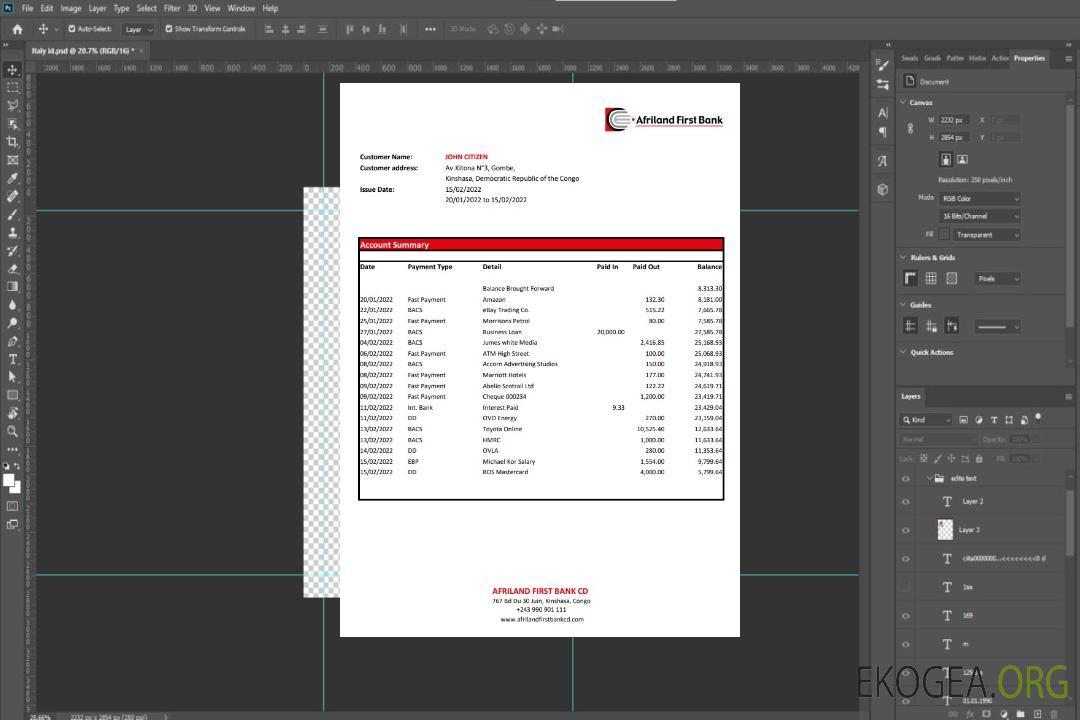Uncheck Show Transform Controls

point(169,29)
